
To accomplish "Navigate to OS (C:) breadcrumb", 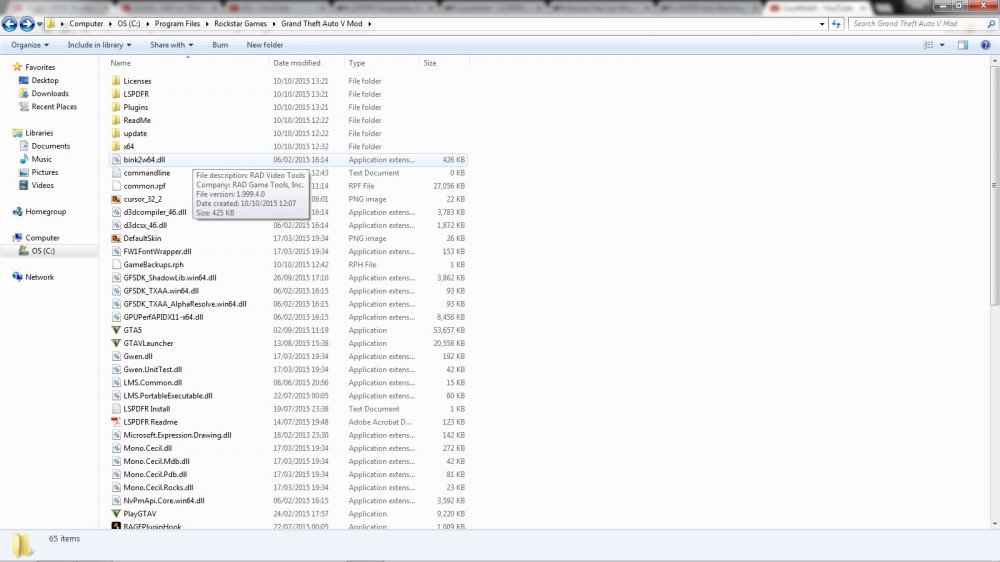I will 128,24.
